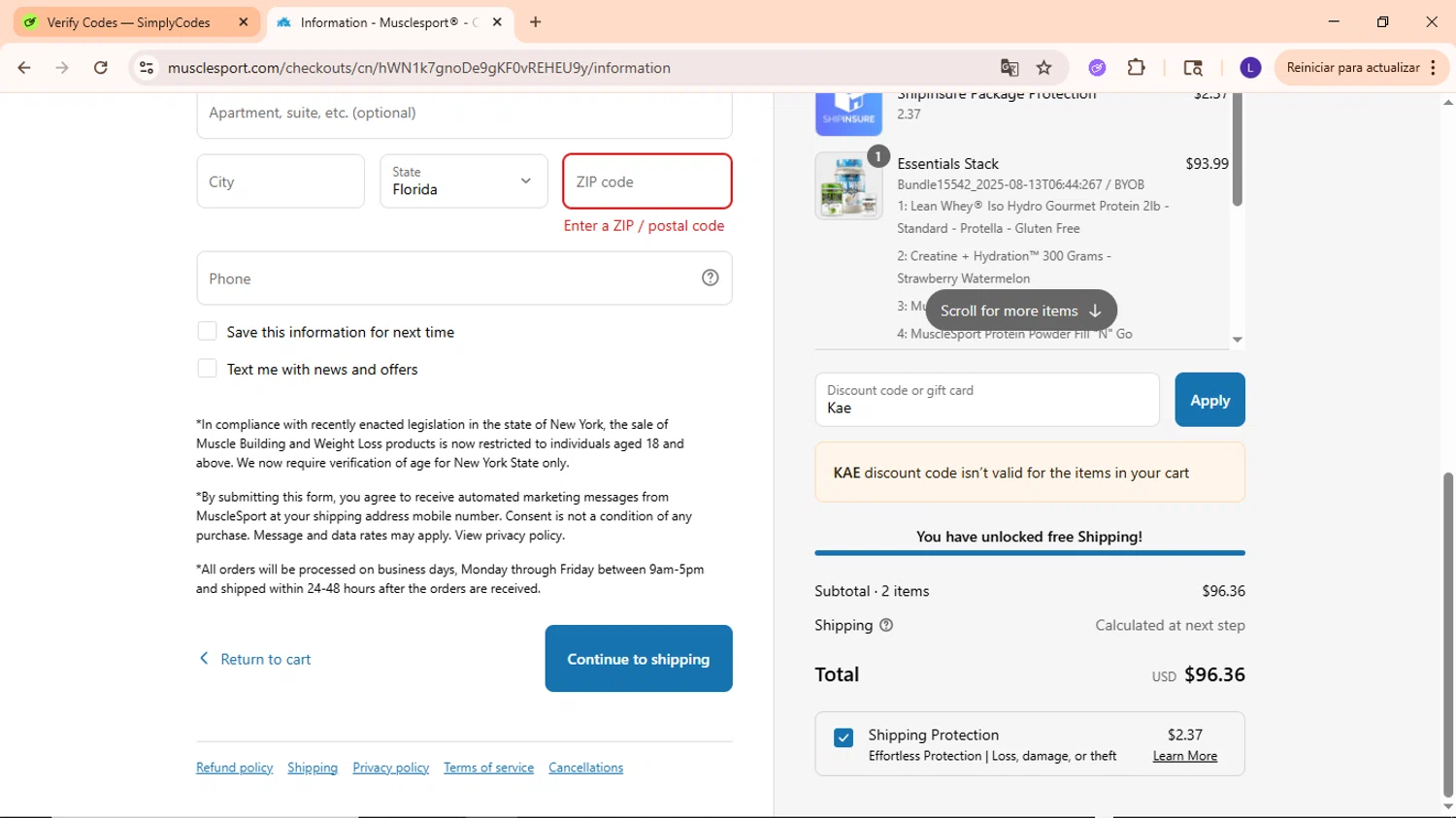Reload the checkout page
Image resolution: width=1456 pixels, height=818 pixels.
coord(101,68)
